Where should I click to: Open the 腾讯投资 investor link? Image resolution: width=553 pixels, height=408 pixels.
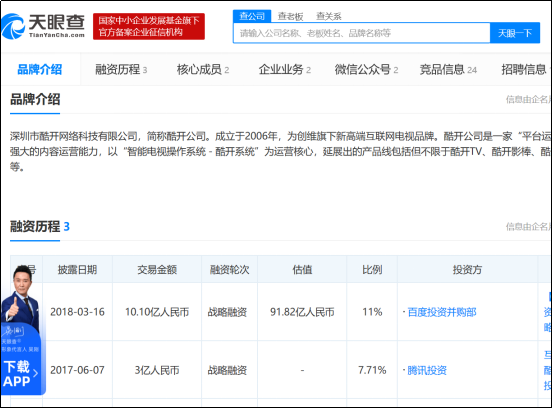pyautogui.click(x=427, y=370)
